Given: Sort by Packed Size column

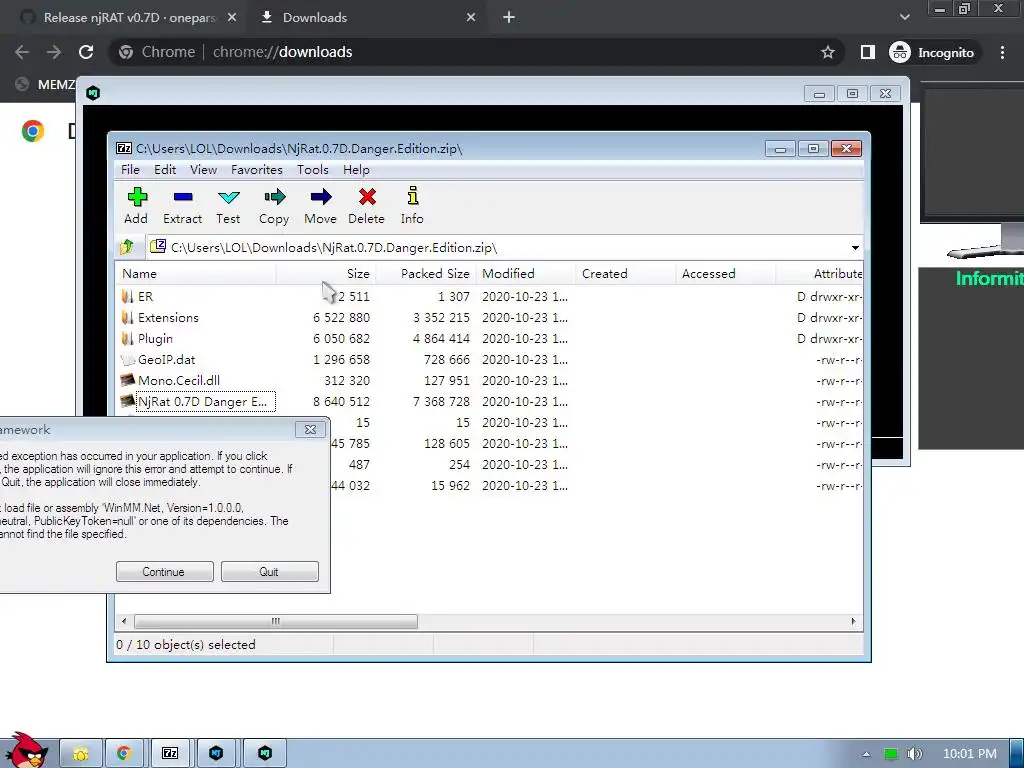Looking at the screenshot, I should click(x=425, y=274).
